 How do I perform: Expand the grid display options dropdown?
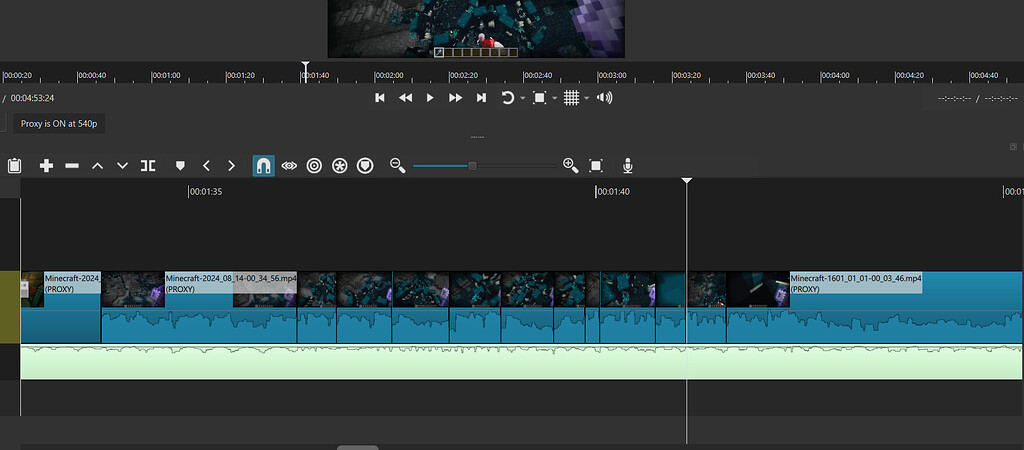point(587,98)
